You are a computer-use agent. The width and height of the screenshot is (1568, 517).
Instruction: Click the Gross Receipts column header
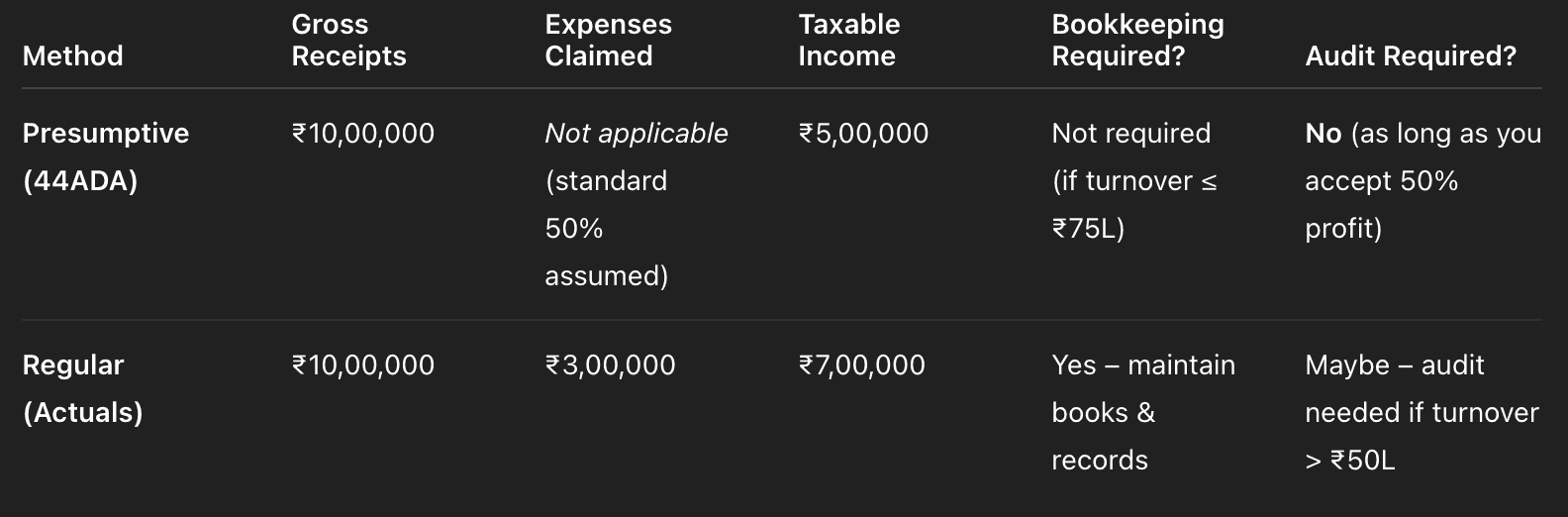coord(348,40)
